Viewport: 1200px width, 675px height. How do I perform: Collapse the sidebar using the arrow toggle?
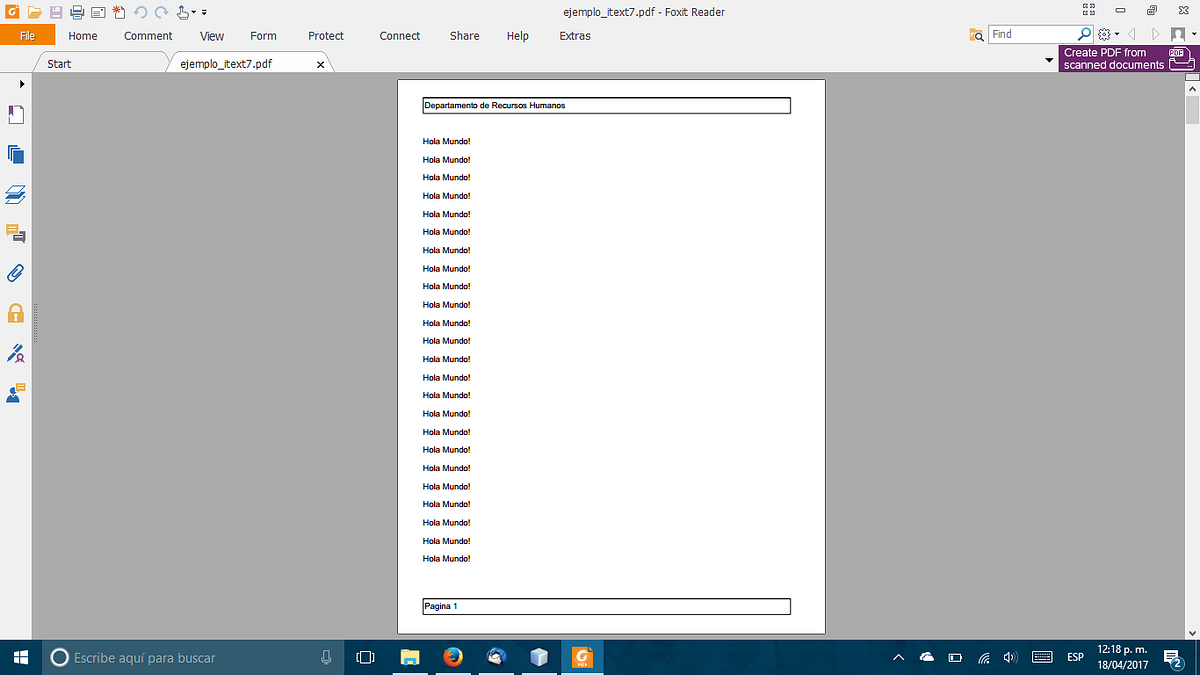point(21,84)
